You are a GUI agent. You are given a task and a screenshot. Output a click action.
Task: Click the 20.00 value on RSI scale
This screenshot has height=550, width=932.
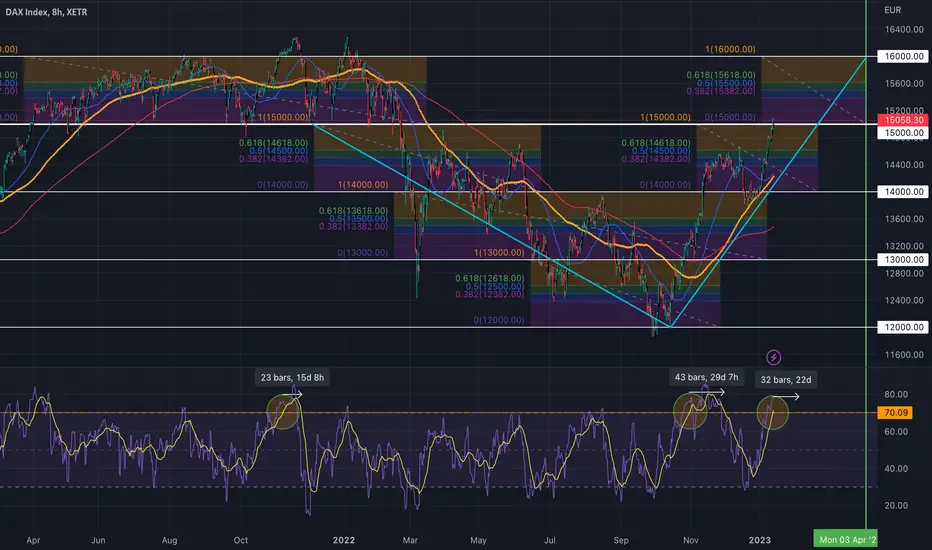coord(896,505)
